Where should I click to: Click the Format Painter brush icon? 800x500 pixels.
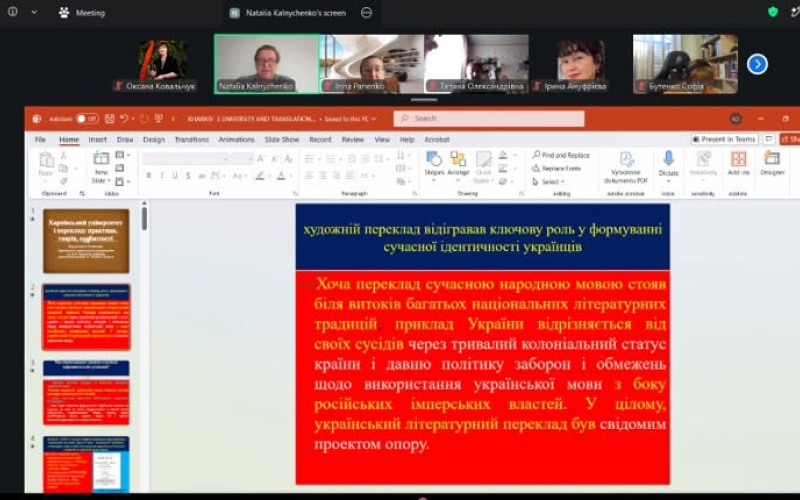(64, 181)
